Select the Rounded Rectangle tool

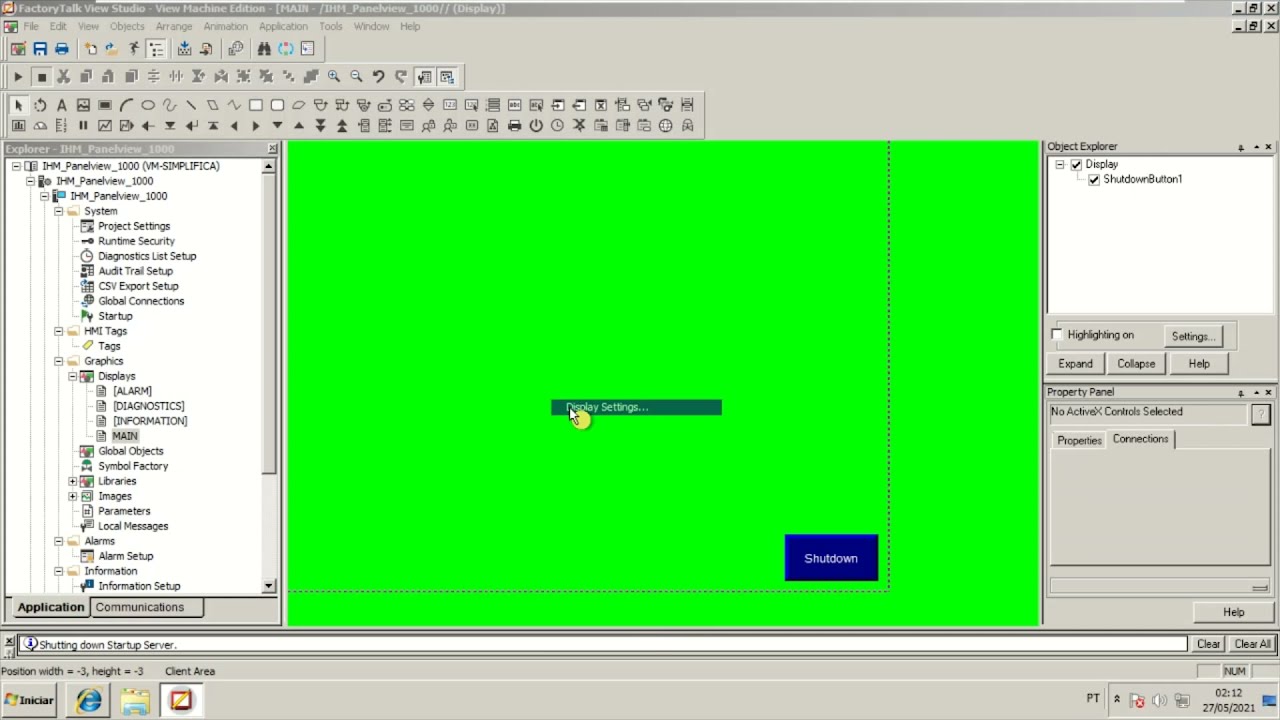[277, 105]
